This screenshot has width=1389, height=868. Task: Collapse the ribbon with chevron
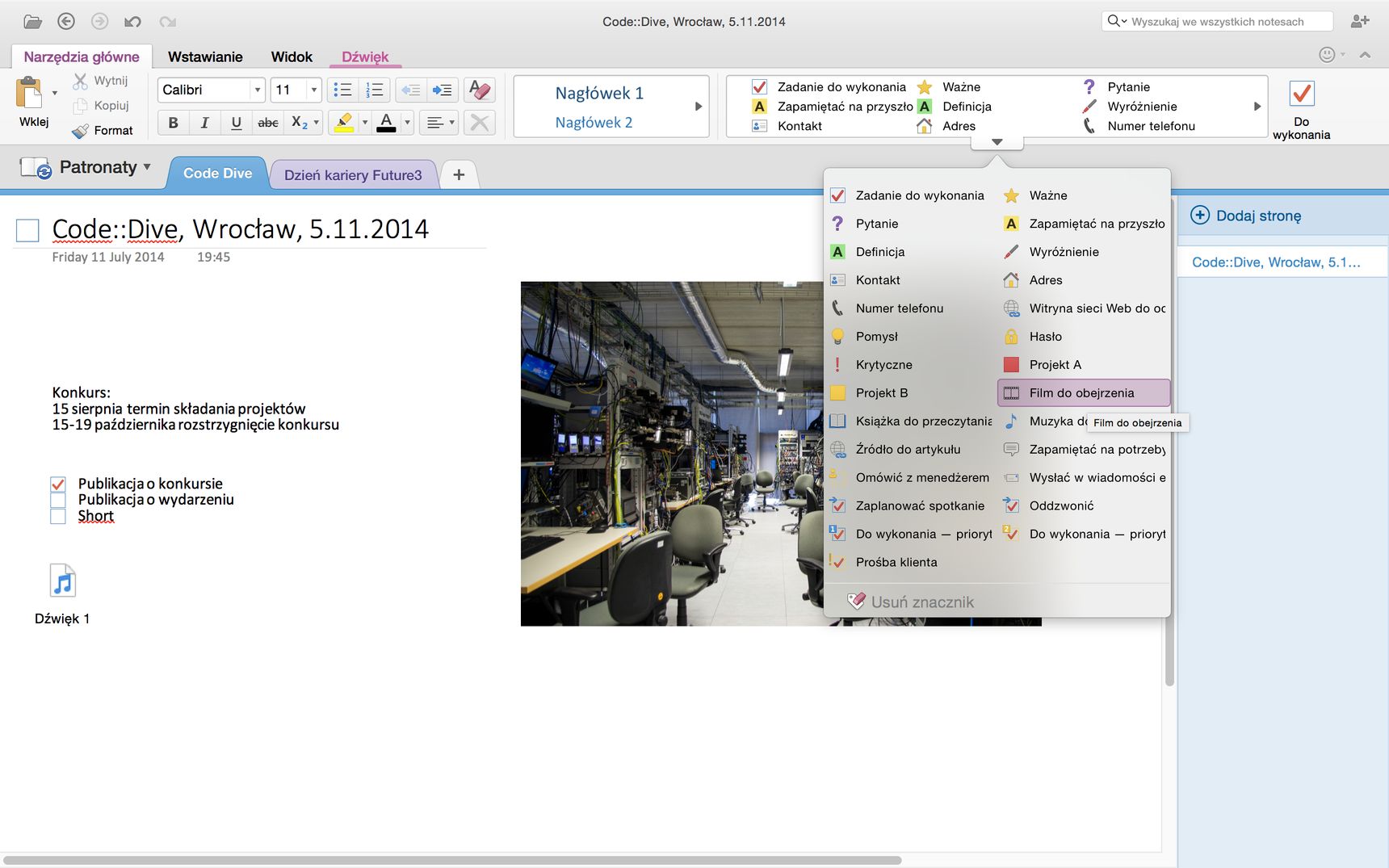[1365, 55]
